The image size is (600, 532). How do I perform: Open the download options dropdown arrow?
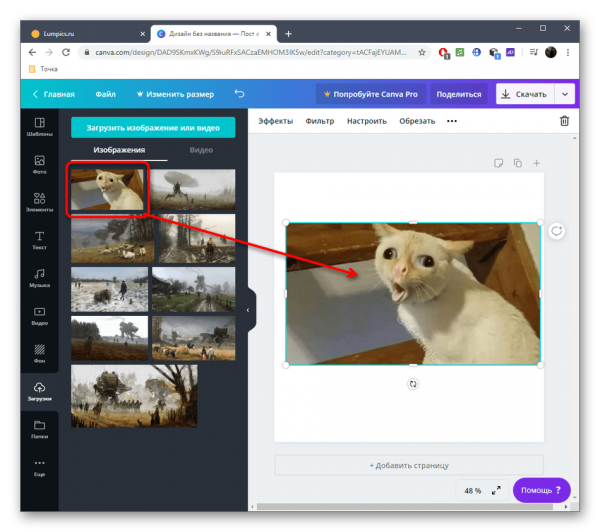[565, 94]
